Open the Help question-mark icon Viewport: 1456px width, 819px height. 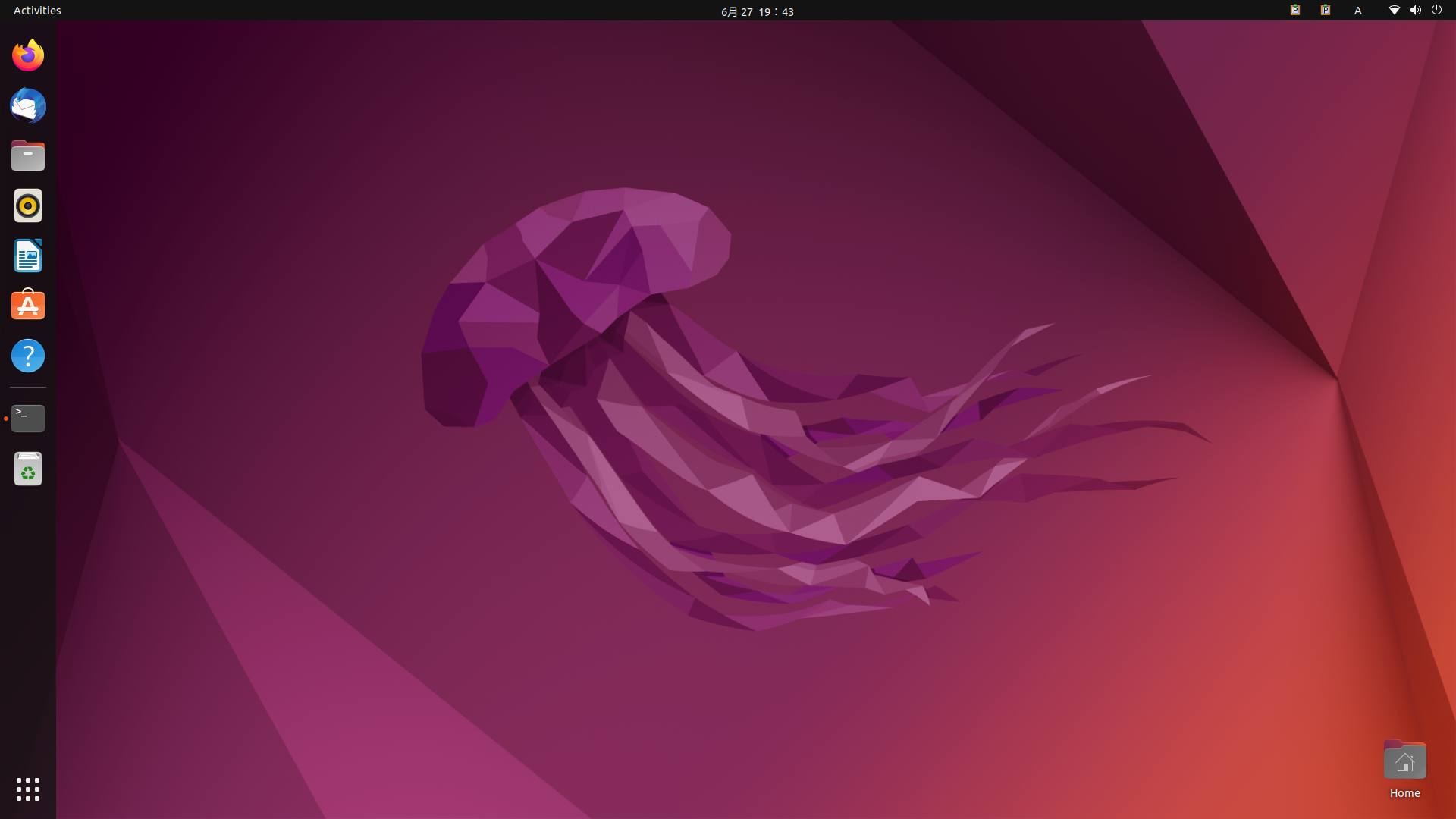[28, 356]
